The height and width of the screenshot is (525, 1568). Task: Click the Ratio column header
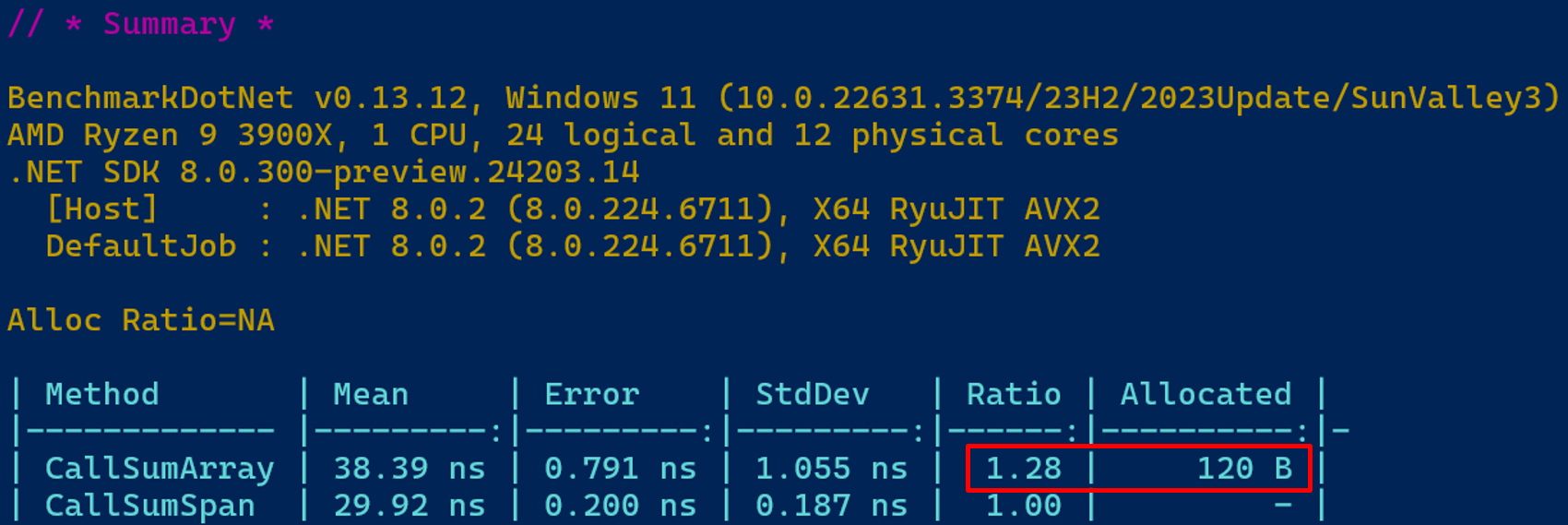tap(1014, 395)
